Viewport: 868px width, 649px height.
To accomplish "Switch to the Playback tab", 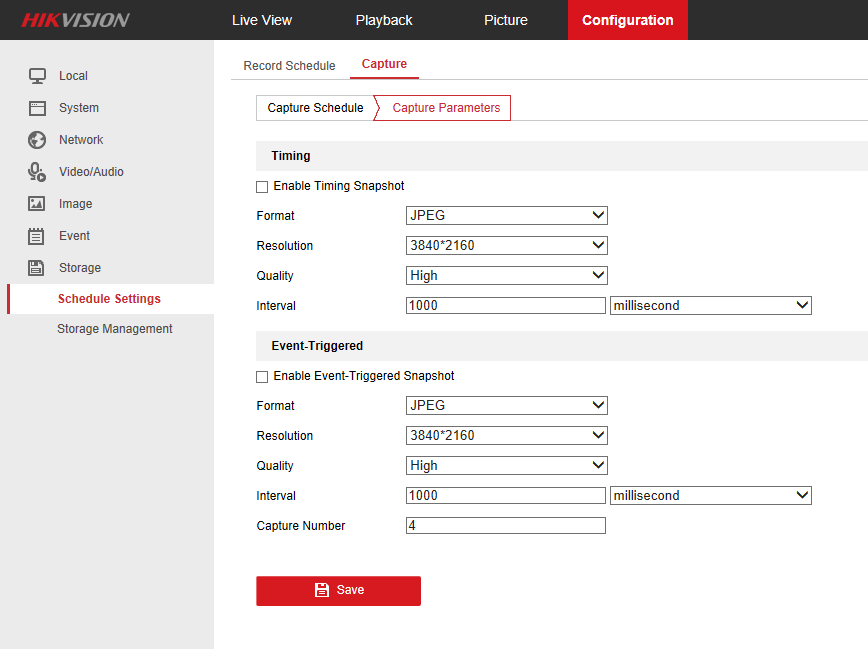I will tap(384, 20).
